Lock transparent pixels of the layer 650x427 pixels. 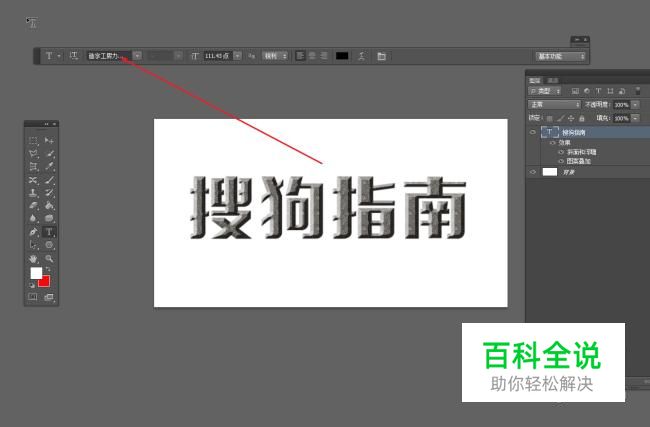point(550,119)
